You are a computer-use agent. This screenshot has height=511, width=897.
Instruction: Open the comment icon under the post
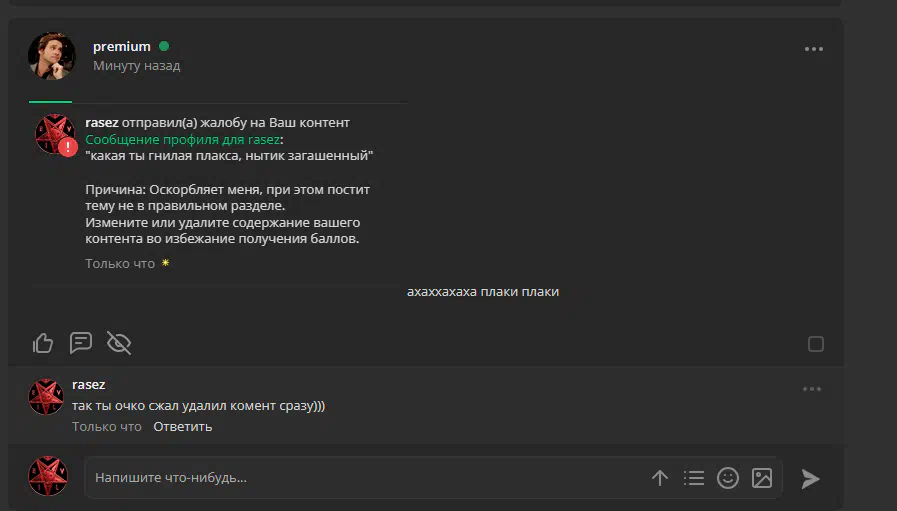tap(81, 343)
